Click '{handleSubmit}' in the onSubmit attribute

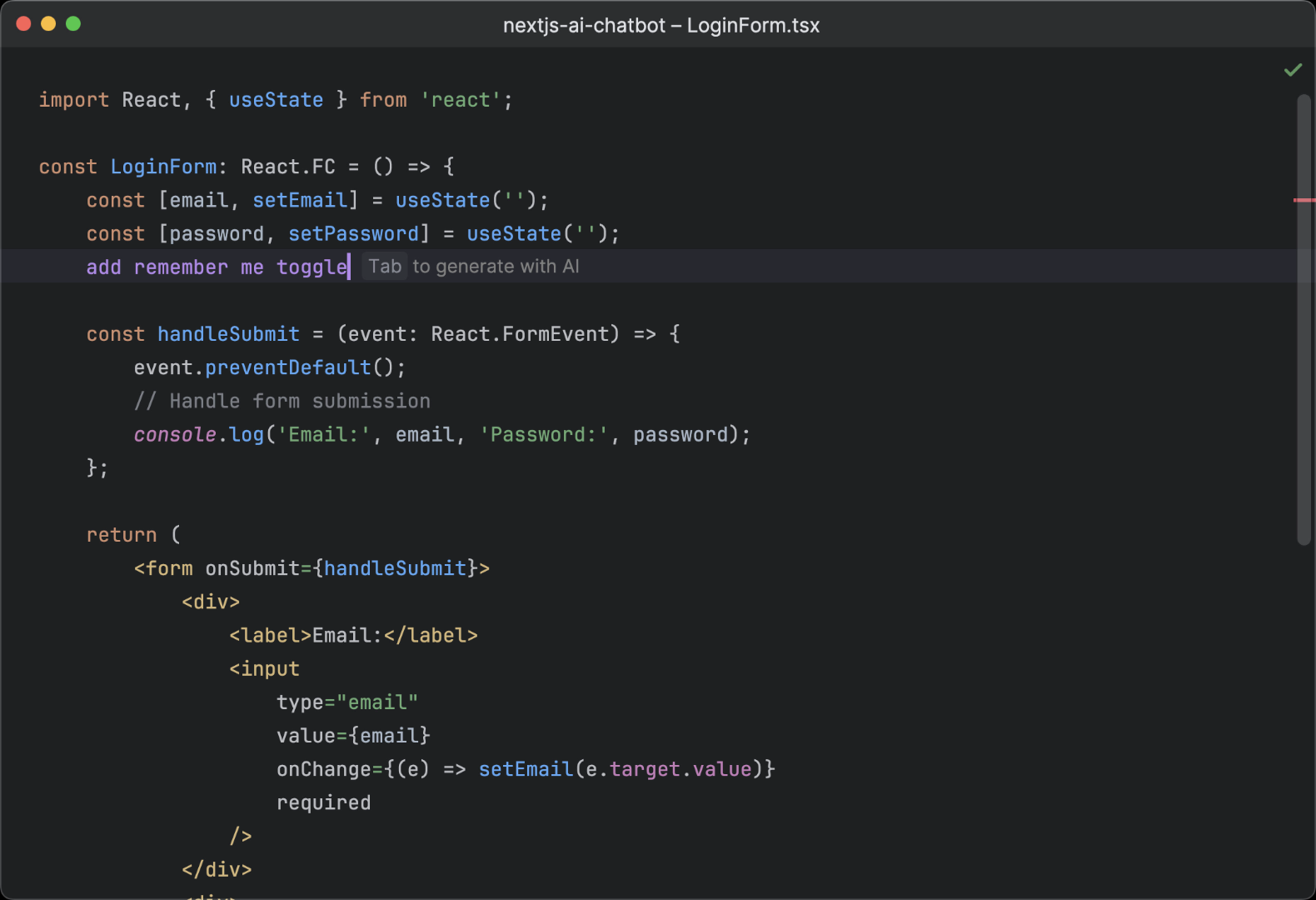pyautogui.click(x=395, y=568)
